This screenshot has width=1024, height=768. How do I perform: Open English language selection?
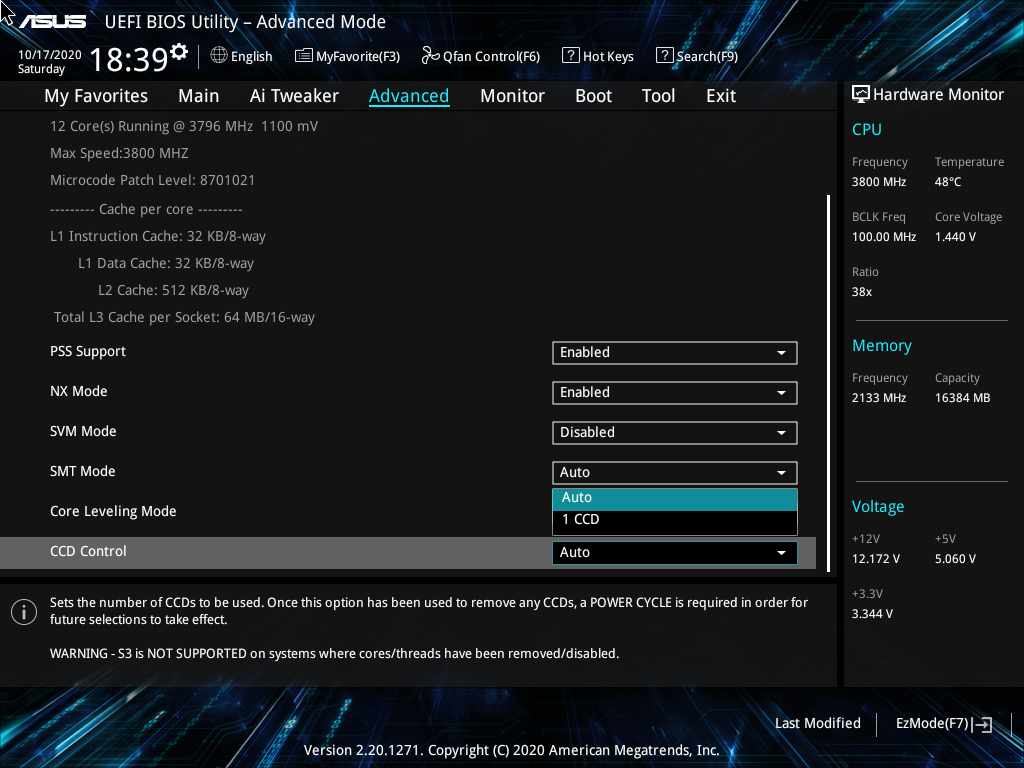[251, 56]
